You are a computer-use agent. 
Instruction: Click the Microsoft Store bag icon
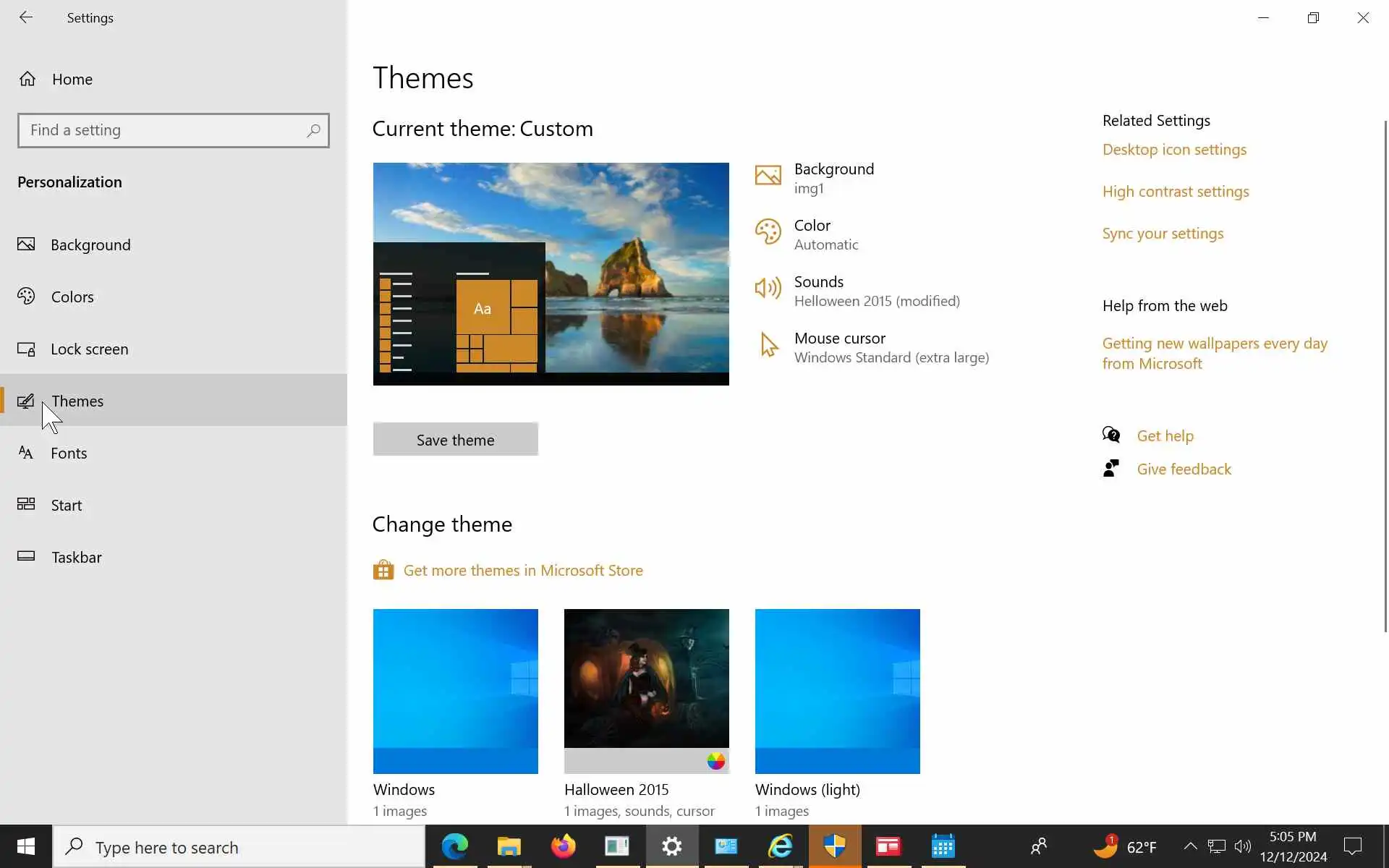click(x=383, y=570)
